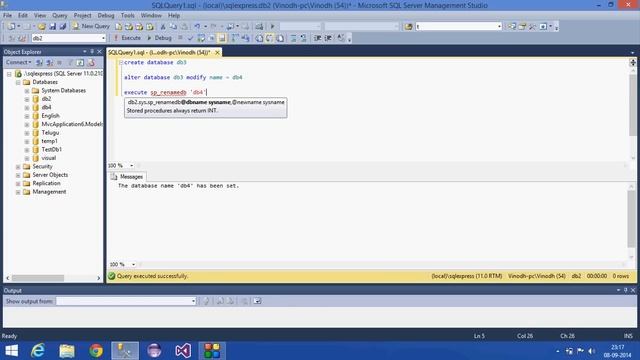Select the Telugu database in tree
This screenshot has height=360, width=640.
click(50, 133)
